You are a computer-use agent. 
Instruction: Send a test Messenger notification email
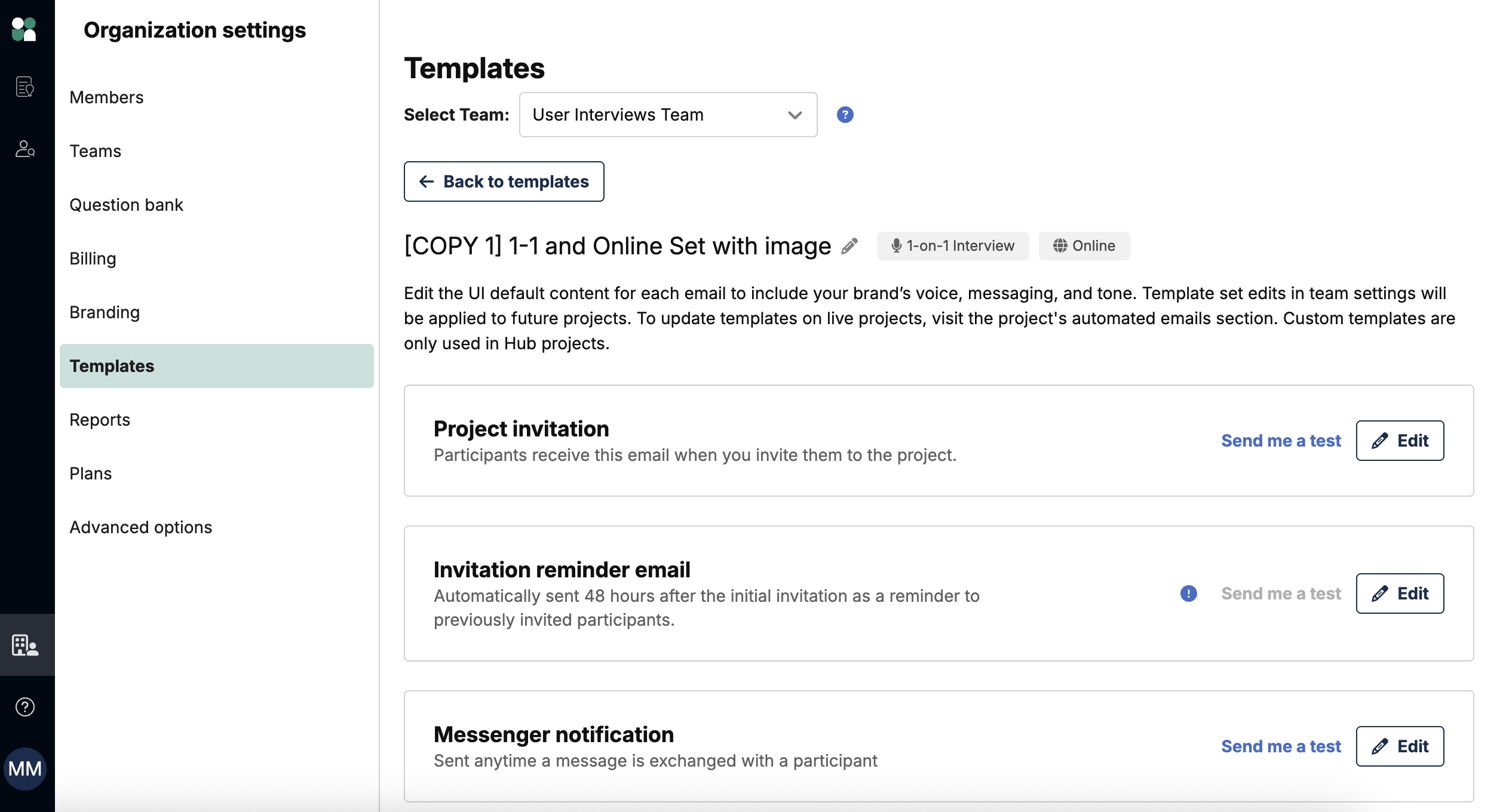(x=1280, y=746)
